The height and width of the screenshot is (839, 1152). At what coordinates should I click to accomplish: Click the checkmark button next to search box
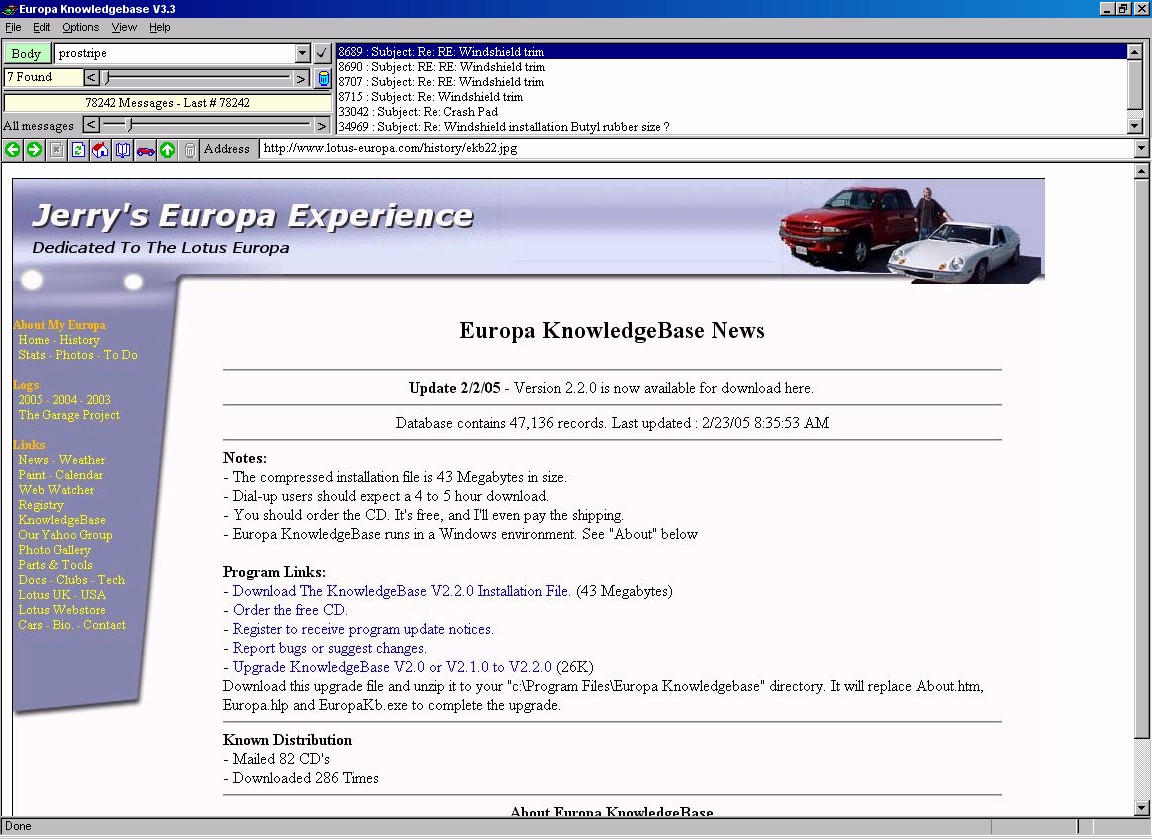322,53
